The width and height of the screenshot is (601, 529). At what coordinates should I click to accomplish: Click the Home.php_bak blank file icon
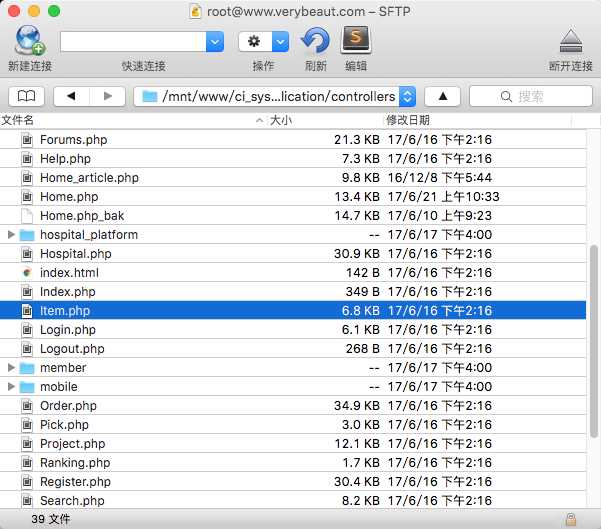27,215
